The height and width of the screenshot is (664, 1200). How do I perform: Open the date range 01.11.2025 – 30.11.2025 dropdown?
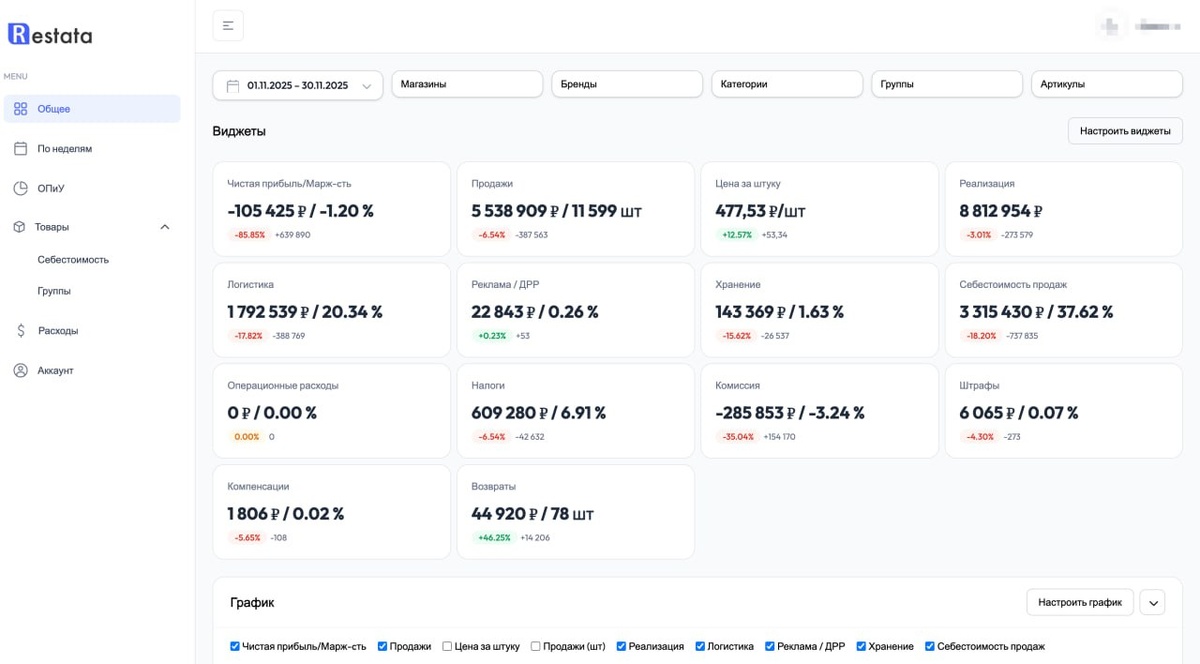(x=298, y=86)
